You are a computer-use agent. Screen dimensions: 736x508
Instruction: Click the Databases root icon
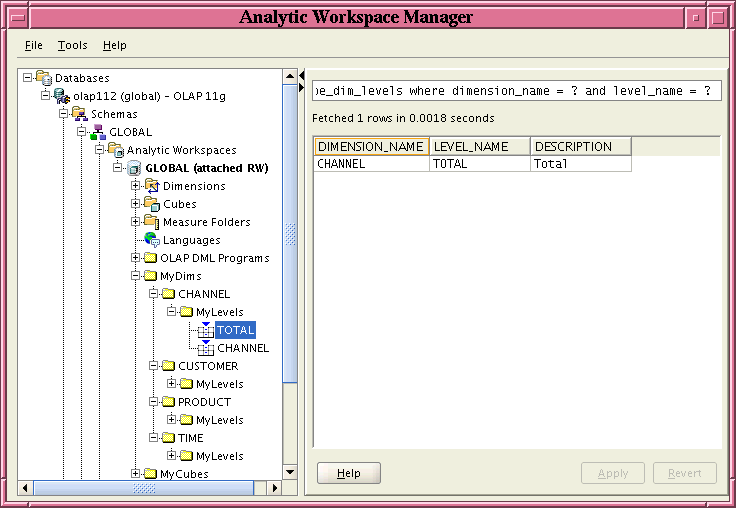(43, 78)
